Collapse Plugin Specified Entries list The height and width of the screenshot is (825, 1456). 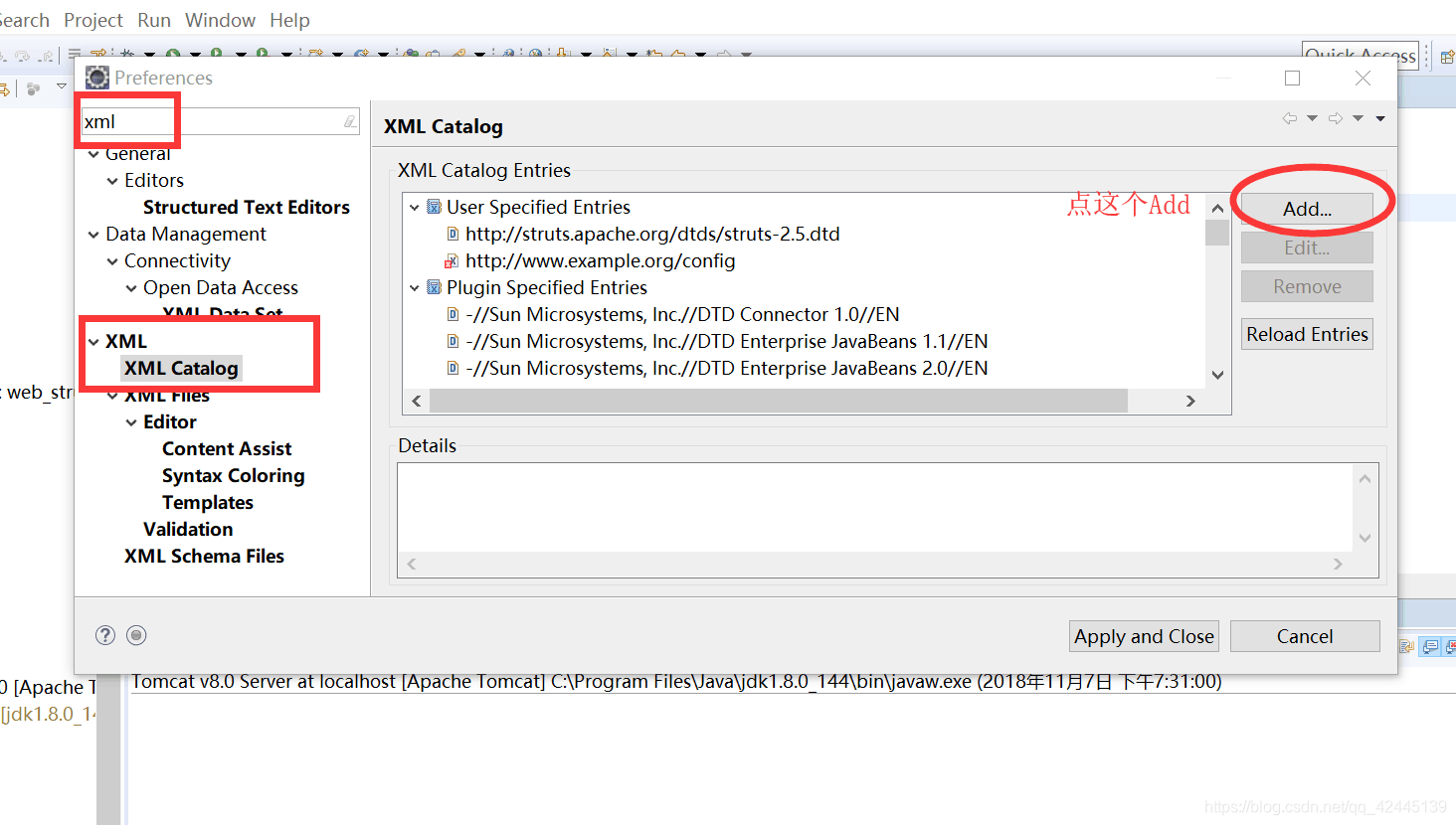pos(415,288)
